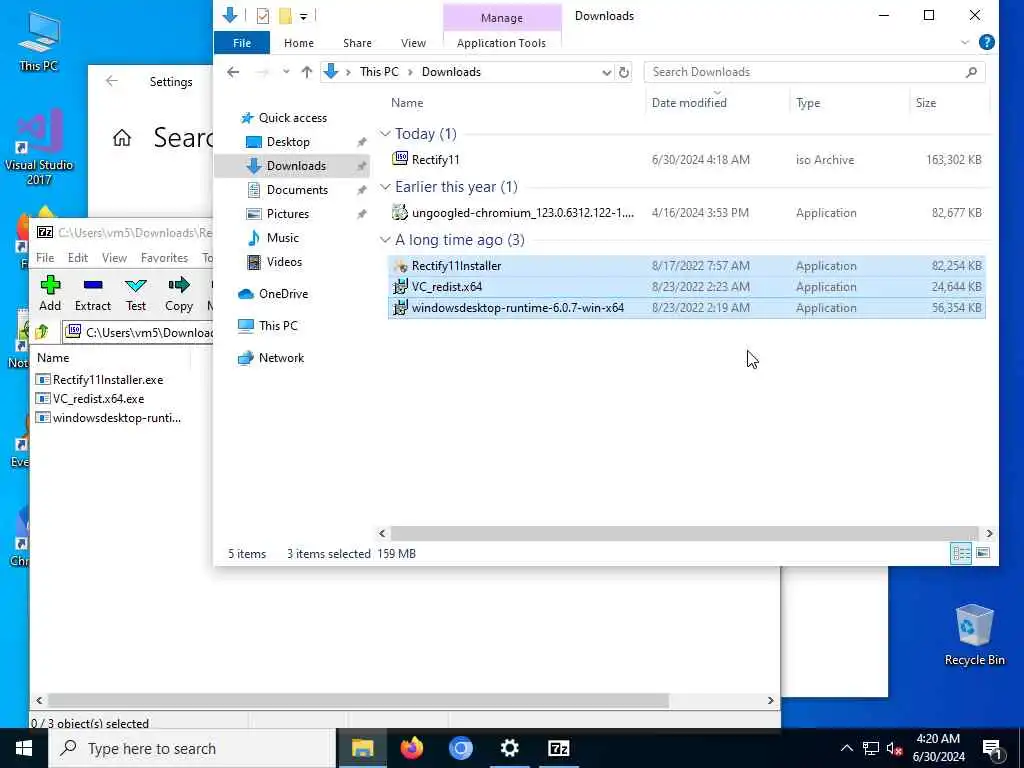Image resolution: width=1024 pixels, height=768 pixels.
Task: Switch to Explorer View ribbon tab
Action: 413,43
